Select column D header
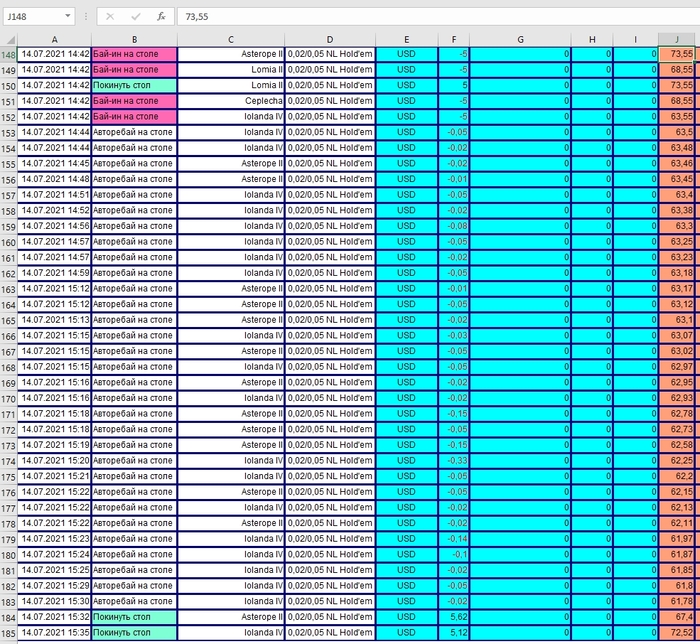This screenshot has height=644, width=700. tap(330, 40)
